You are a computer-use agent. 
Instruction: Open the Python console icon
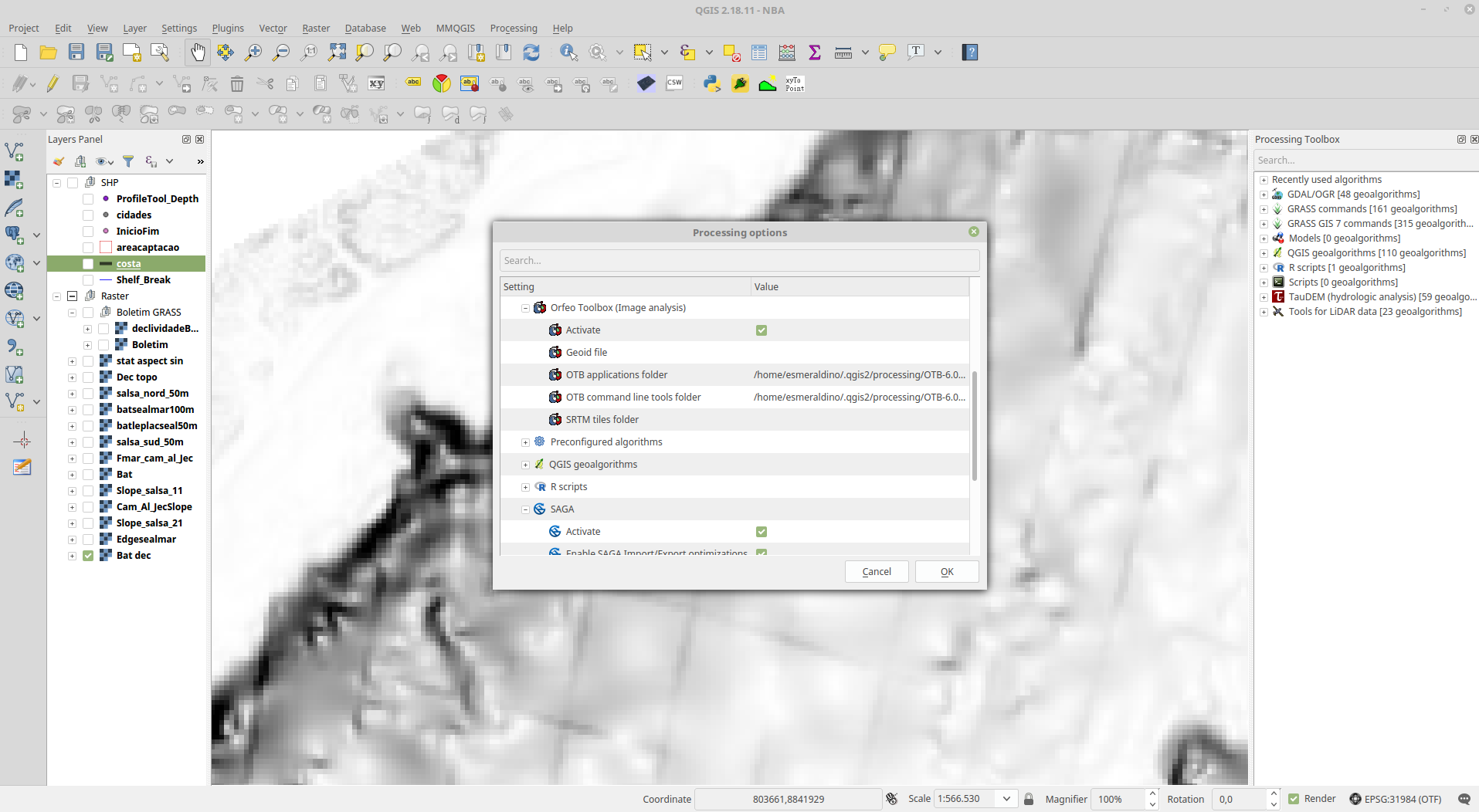pyautogui.click(x=712, y=83)
